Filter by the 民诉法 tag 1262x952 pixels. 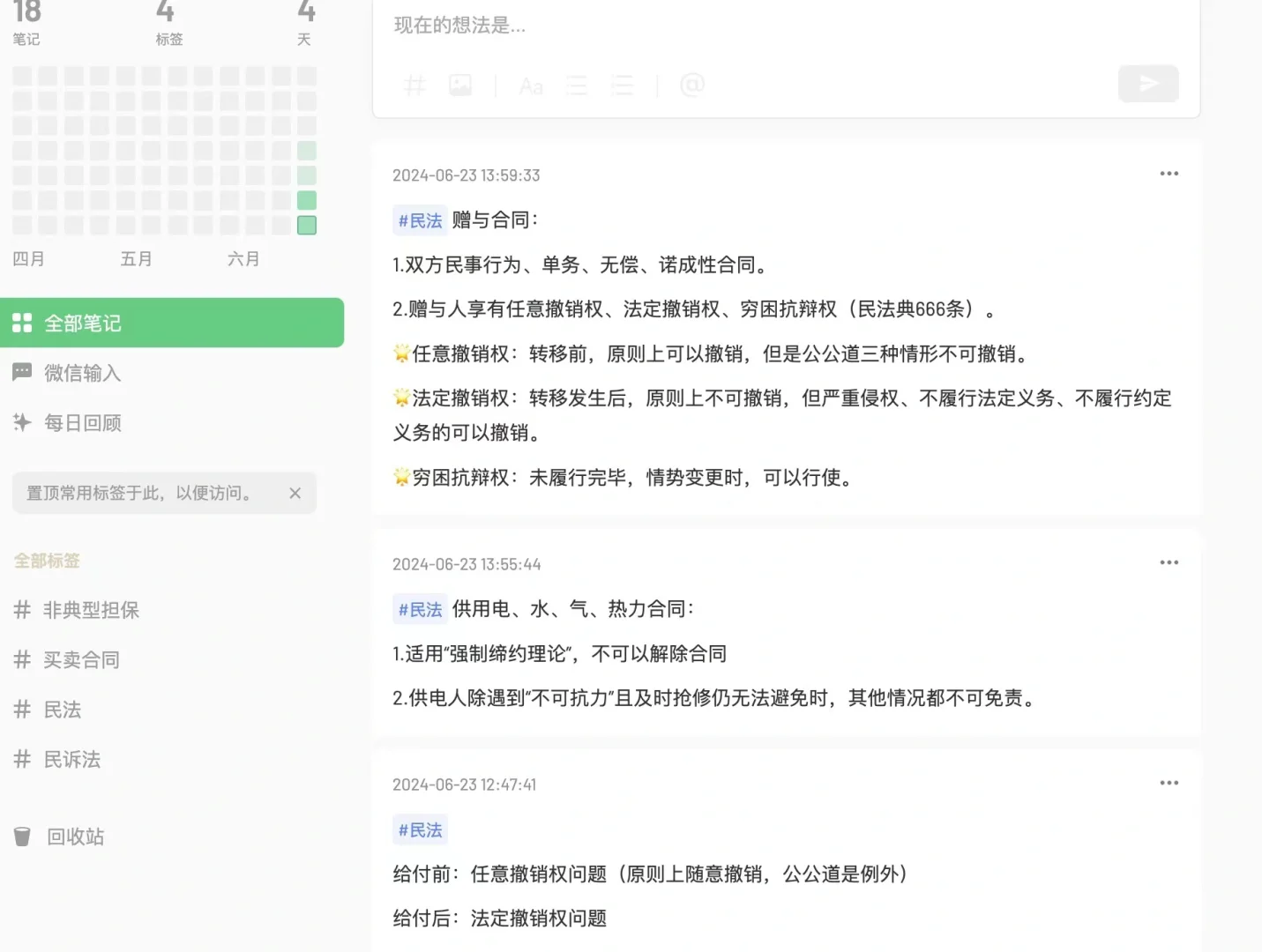click(x=57, y=759)
